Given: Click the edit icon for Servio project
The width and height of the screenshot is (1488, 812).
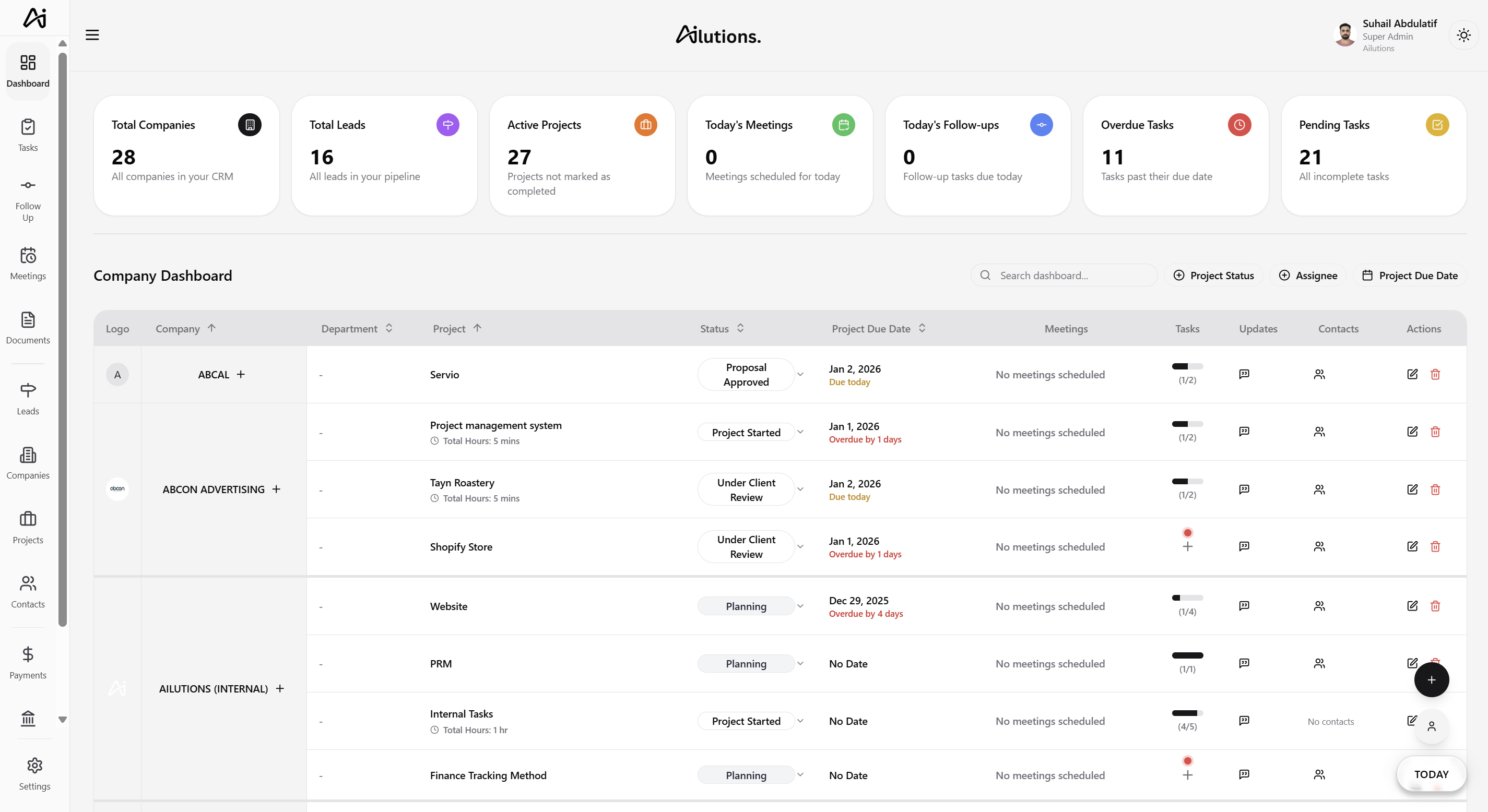Looking at the screenshot, I should pos(1412,374).
